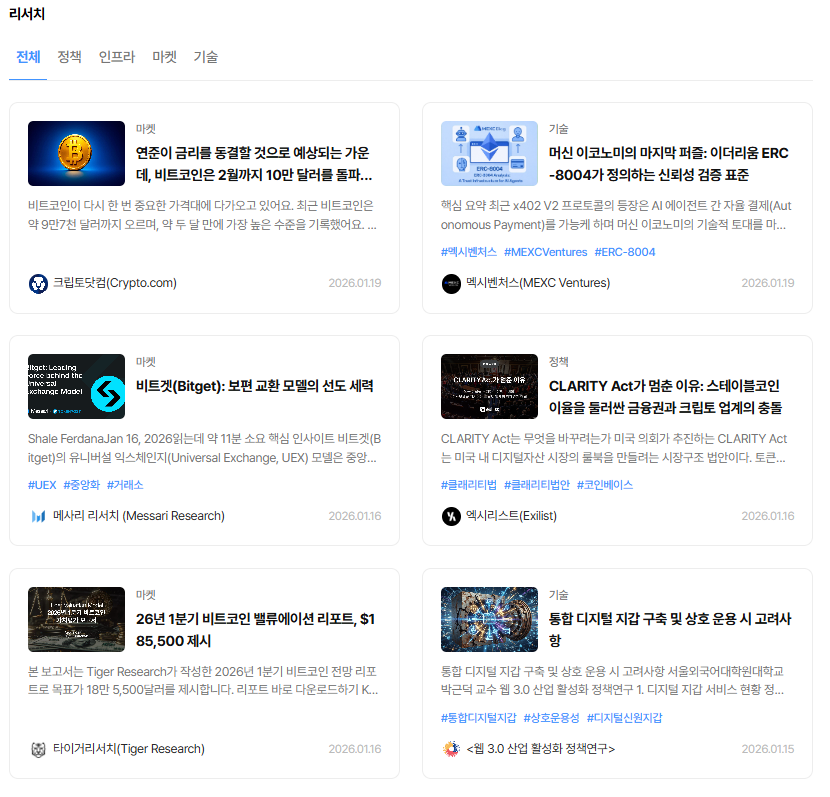Click the #디지털신원지갑 hashtag
The image size is (830, 797).
[x=624, y=718]
